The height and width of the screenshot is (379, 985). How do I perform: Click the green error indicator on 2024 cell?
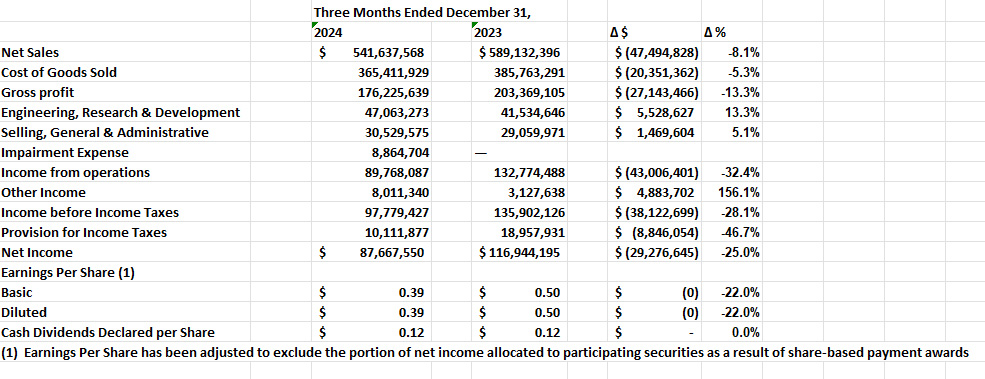coord(315,25)
